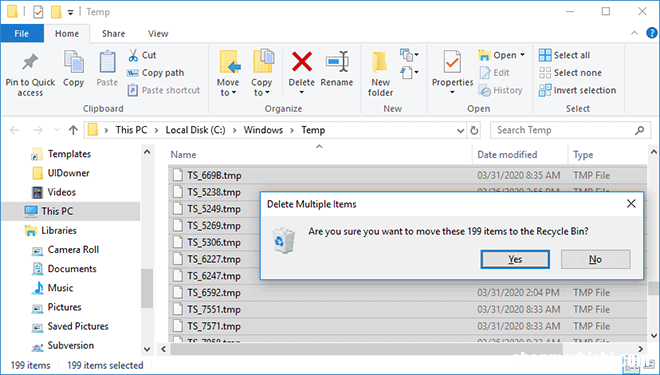Open the Easy access dropdown icon
Viewport: 660px width, 375px height.
point(409,72)
